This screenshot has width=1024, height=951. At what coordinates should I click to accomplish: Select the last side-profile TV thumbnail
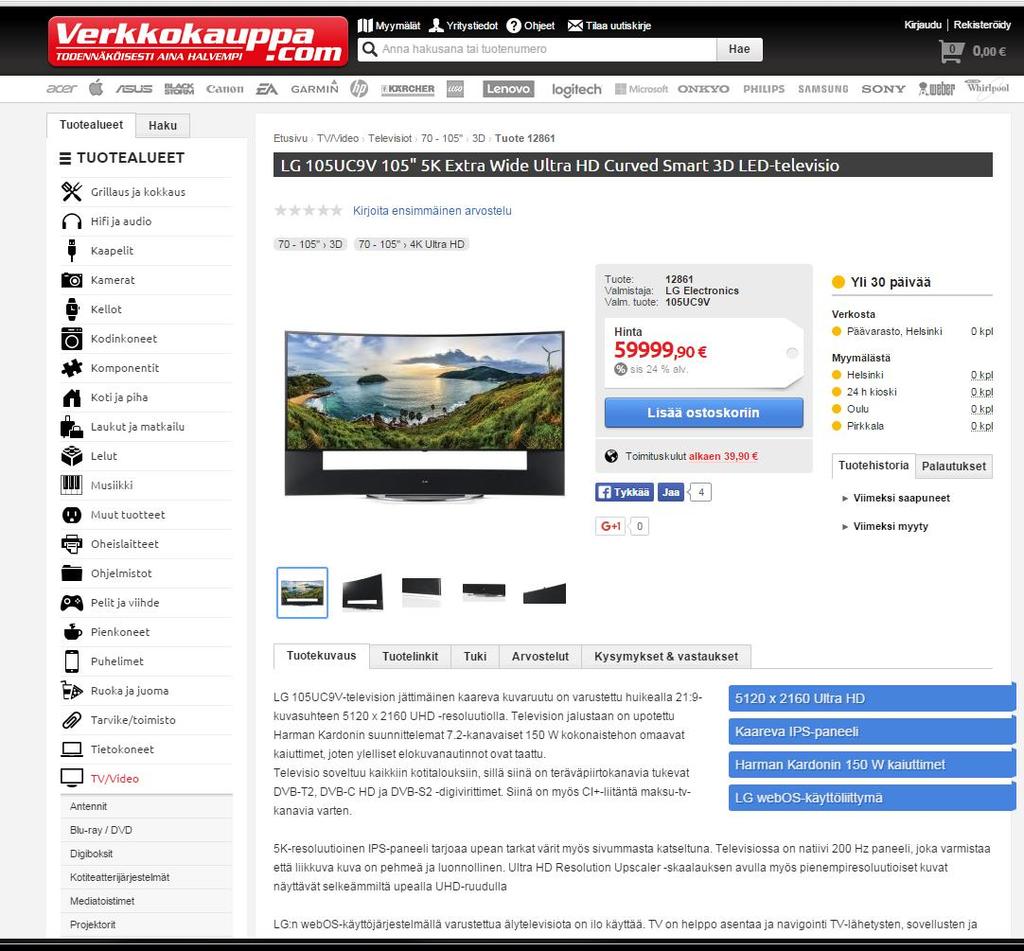pyautogui.click(x=545, y=593)
